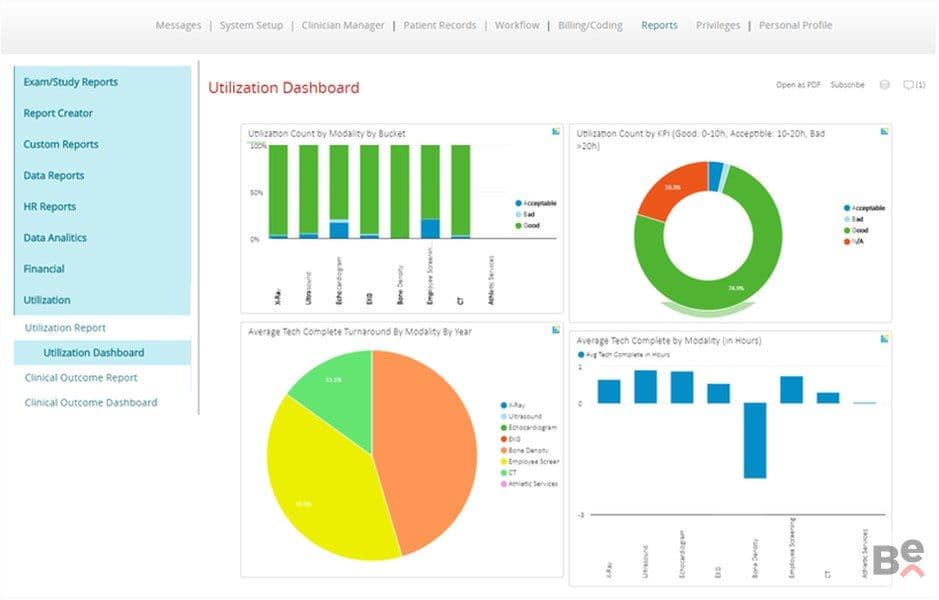Open the Patient Records menu
Screen dimensions: 939x600
(x=440, y=25)
